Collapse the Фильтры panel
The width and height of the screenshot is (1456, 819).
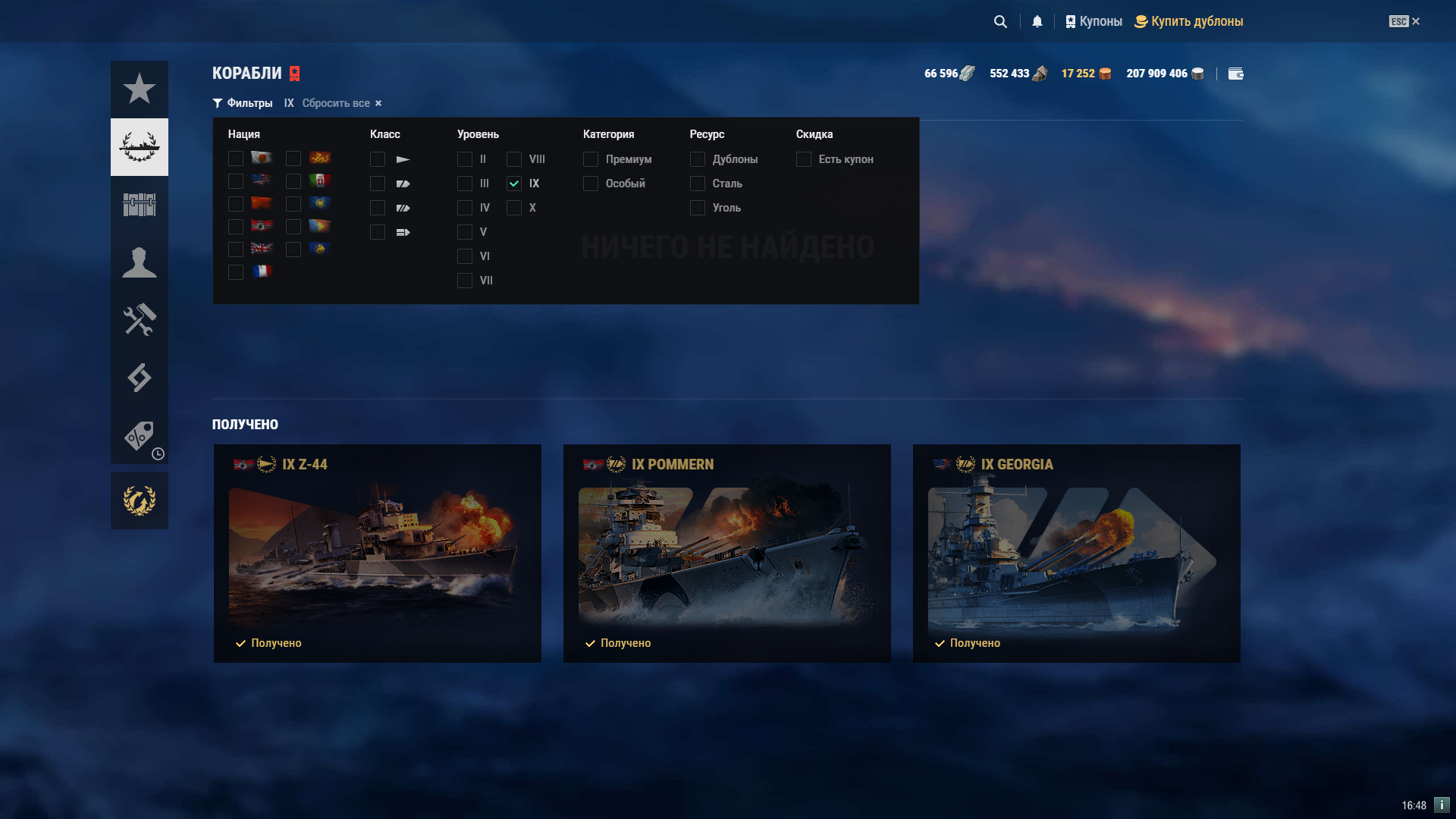pos(243,103)
